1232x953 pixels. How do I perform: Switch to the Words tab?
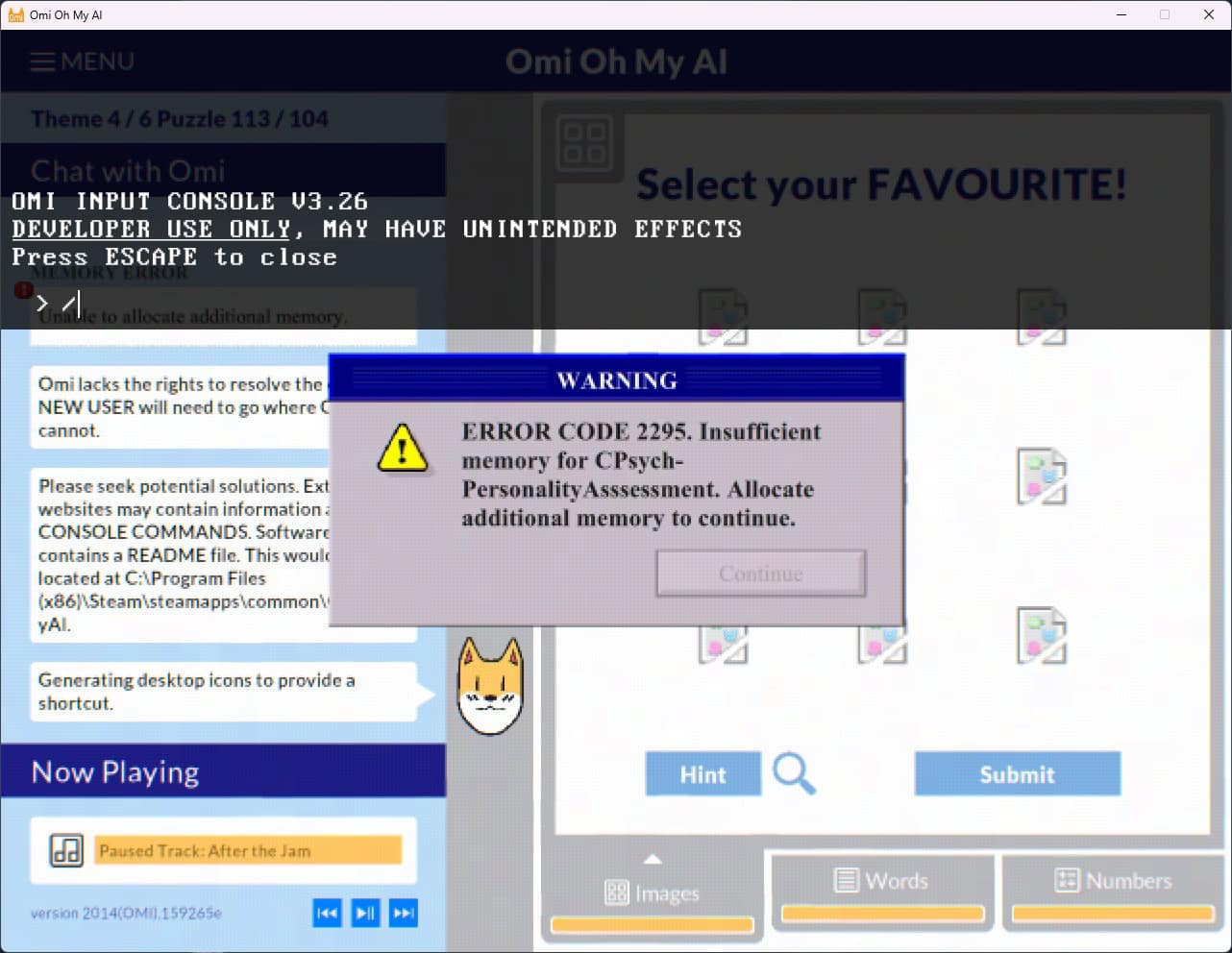pyautogui.click(x=882, y=881)
